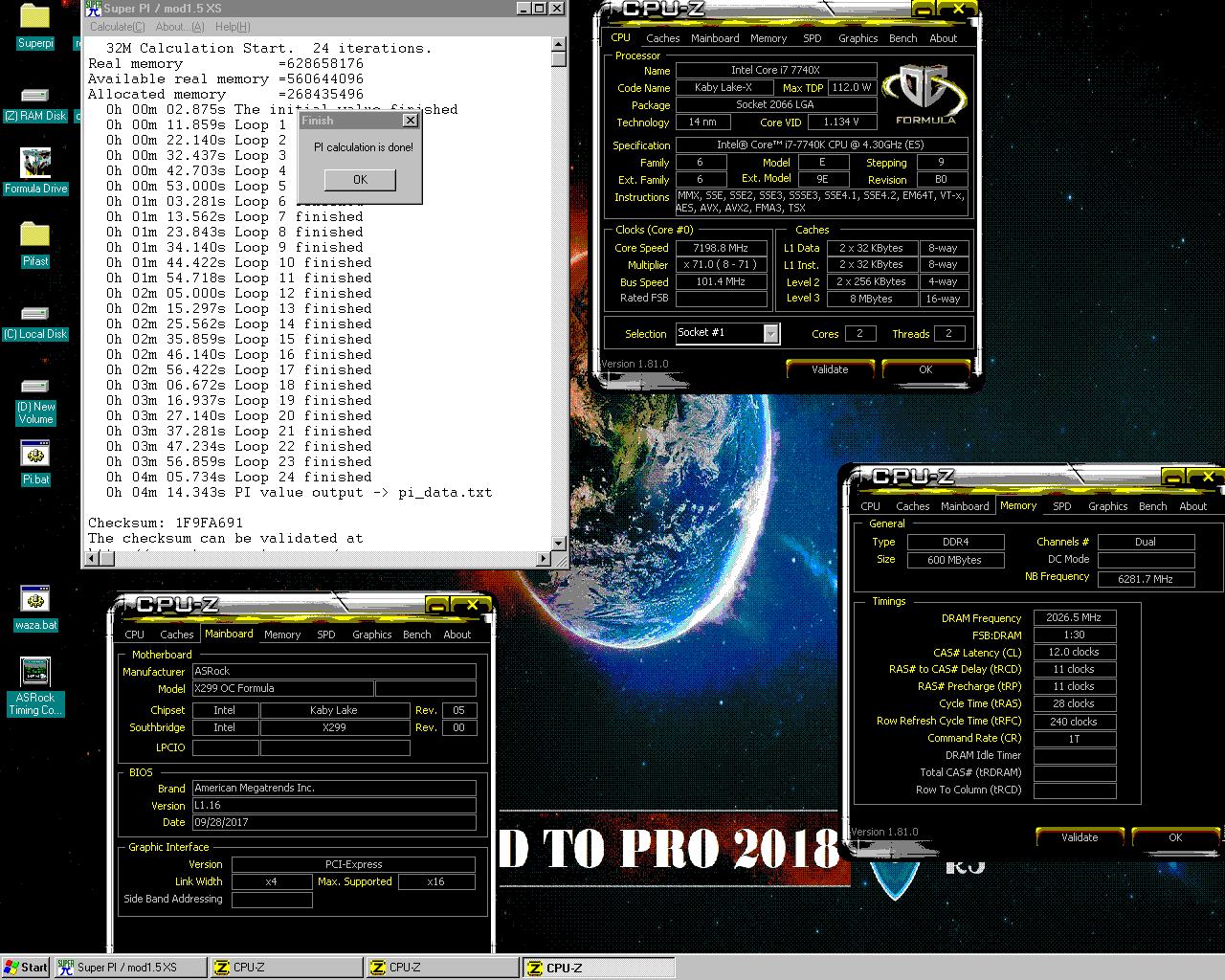Launch ASRock Timing Configurator icon
Image resolution: width=1225 pixels, height=980 pixels.
click(35, 686)
